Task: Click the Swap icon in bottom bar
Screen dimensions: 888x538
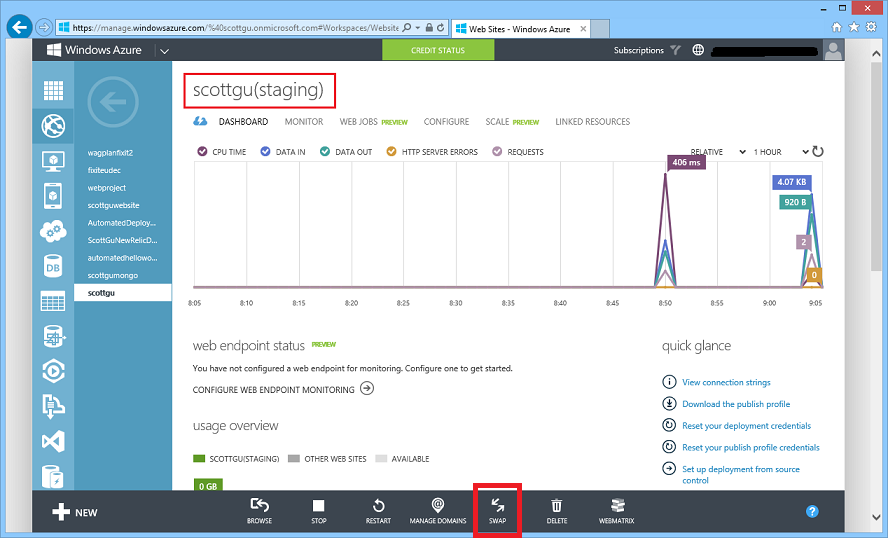Action: (497, 506)
